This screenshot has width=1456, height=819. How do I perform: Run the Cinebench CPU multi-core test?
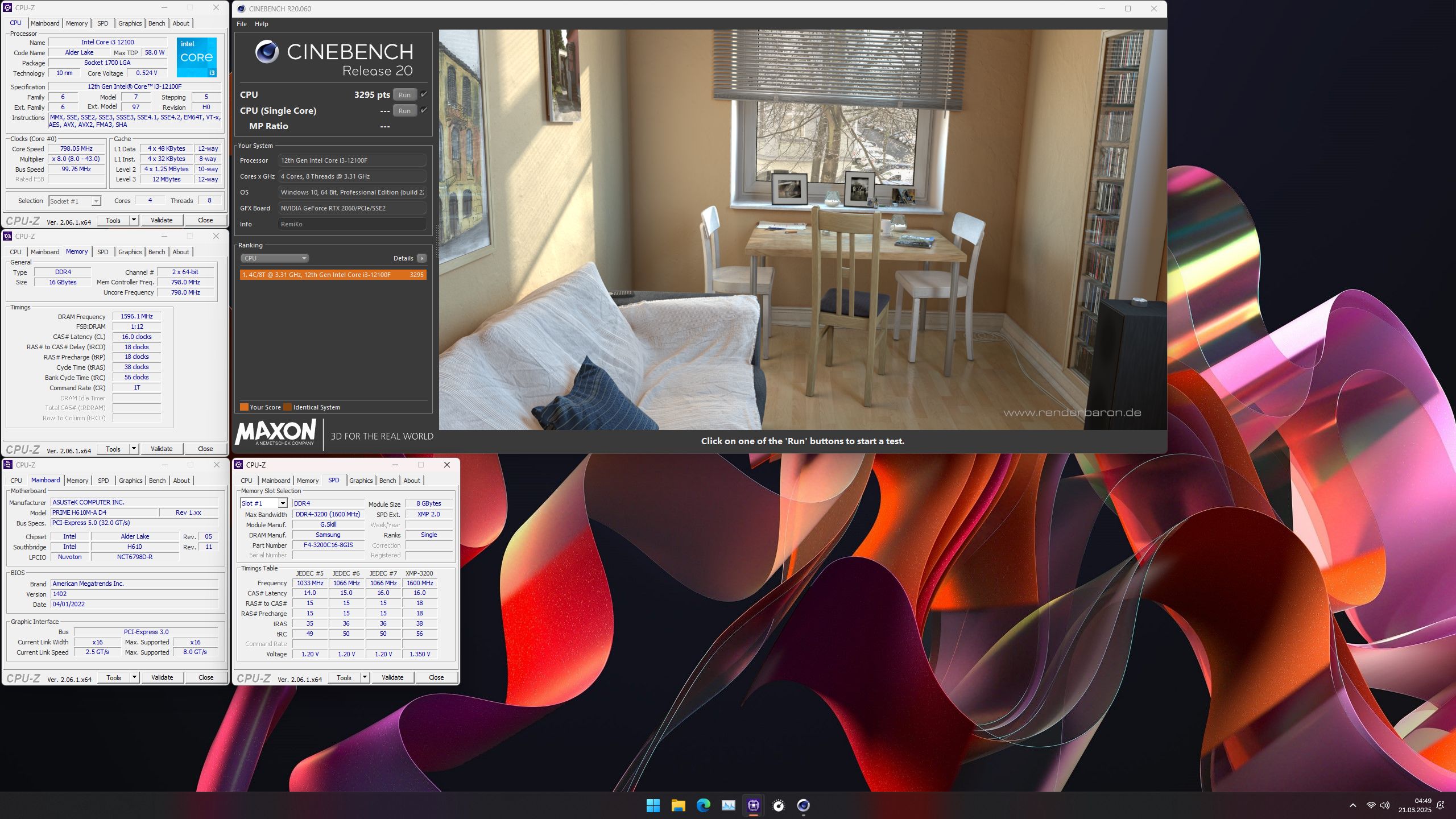[x=404, y=95]
